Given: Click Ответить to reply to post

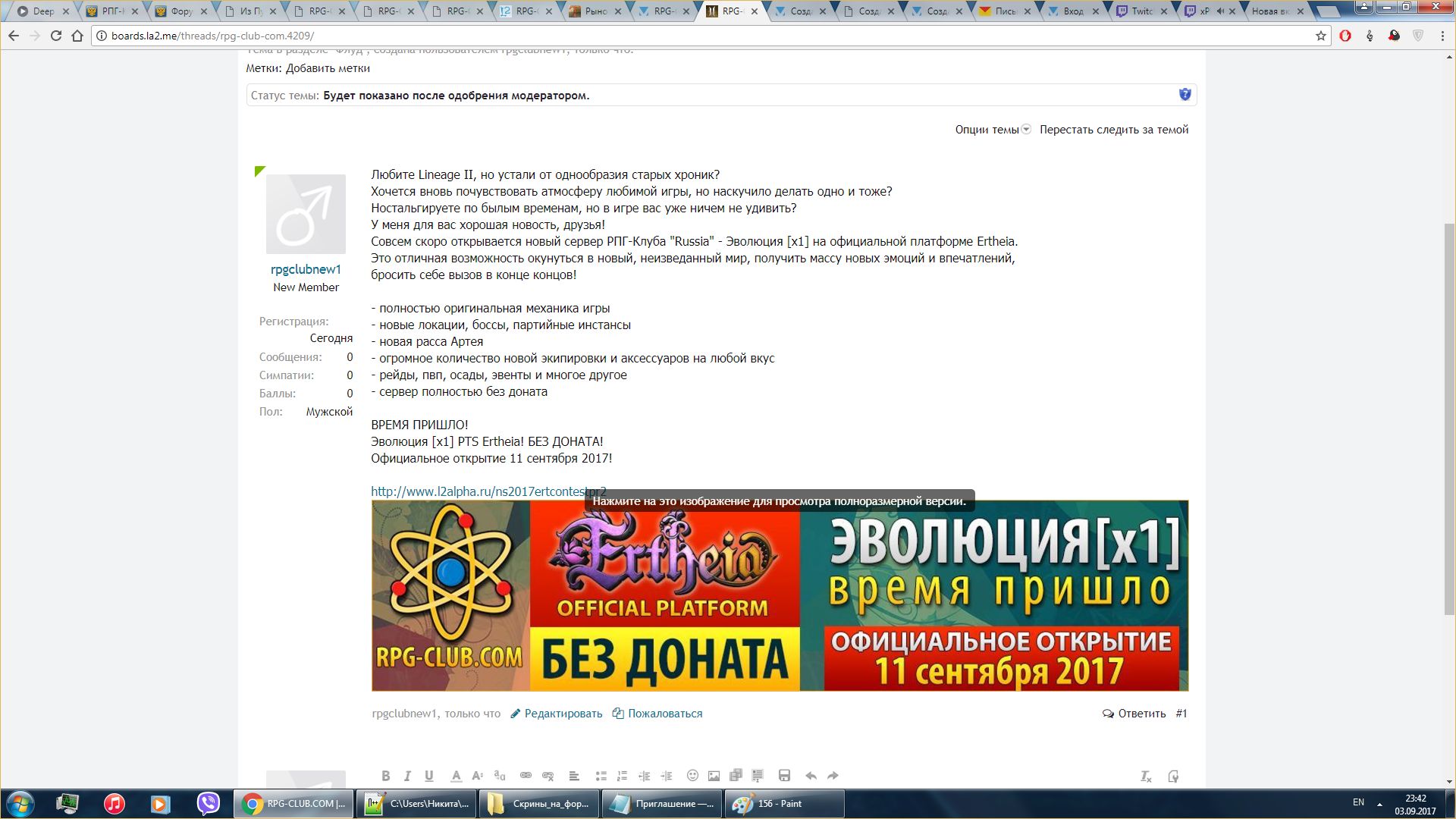Looking at the screenshot, I should point(1134,714).
